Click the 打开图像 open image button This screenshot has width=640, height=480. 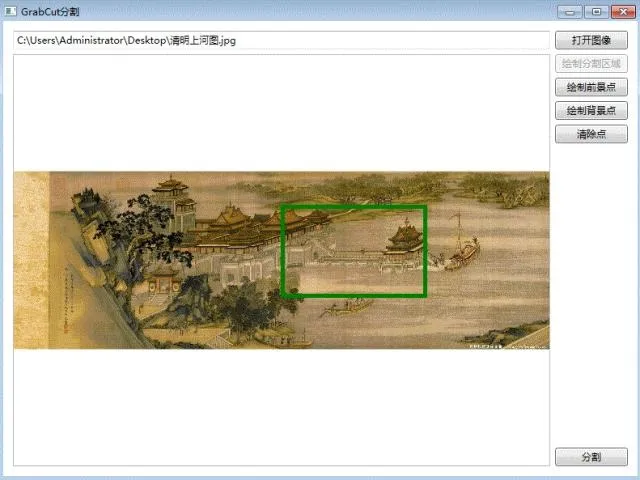pyautogui.click(x=591, y=40)
